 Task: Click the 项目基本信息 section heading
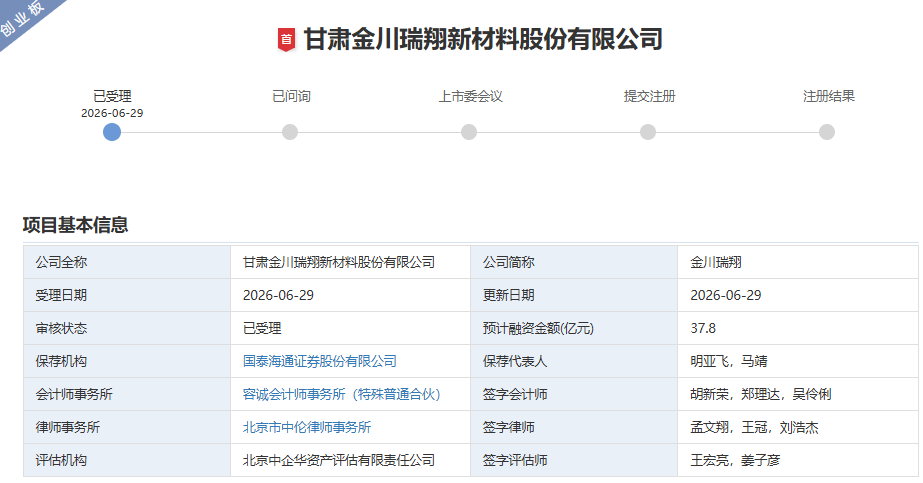click(x=75, y=225)
